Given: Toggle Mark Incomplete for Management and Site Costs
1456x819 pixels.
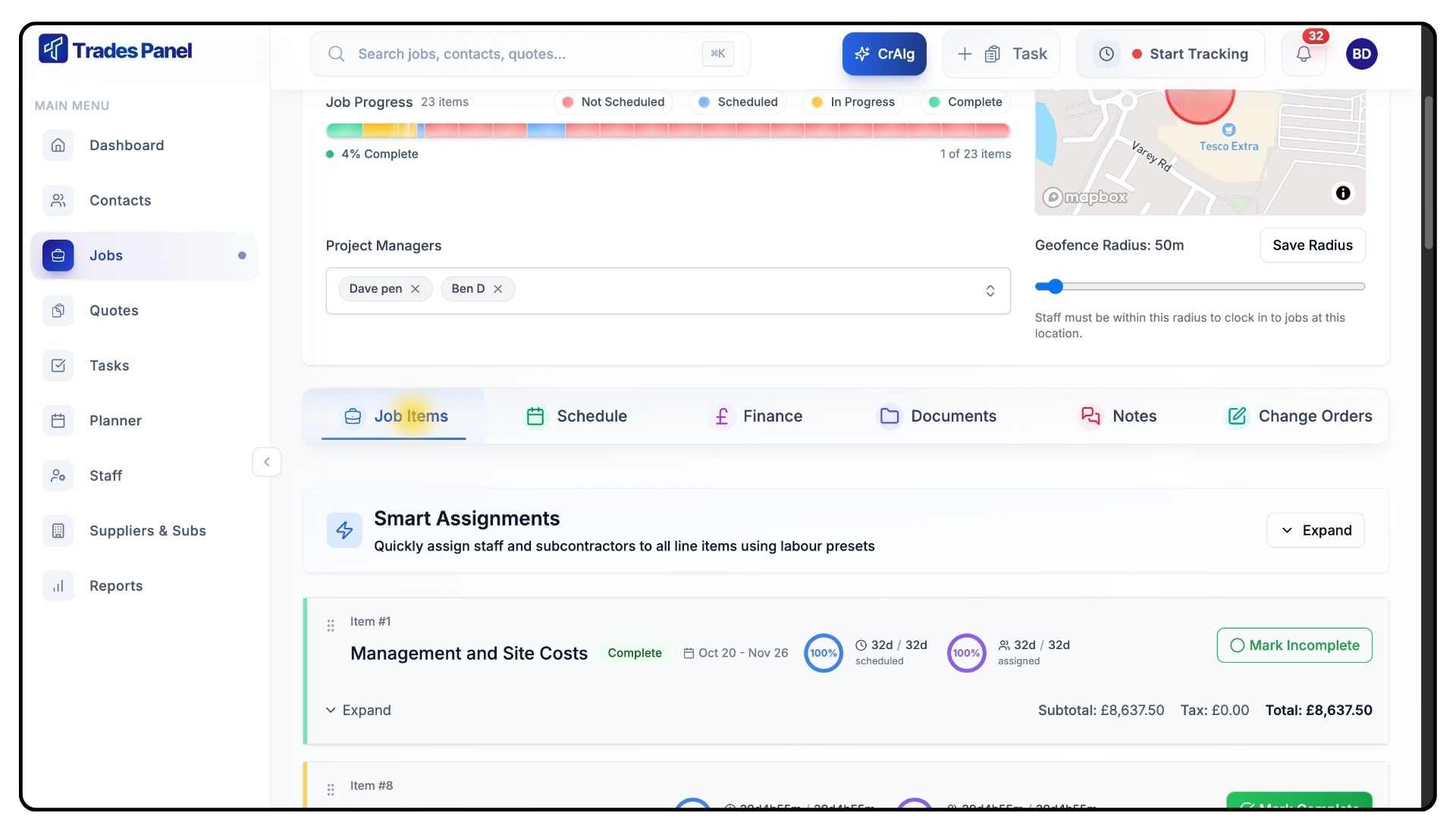Looking at the screenshot, I should (1294, 645).
